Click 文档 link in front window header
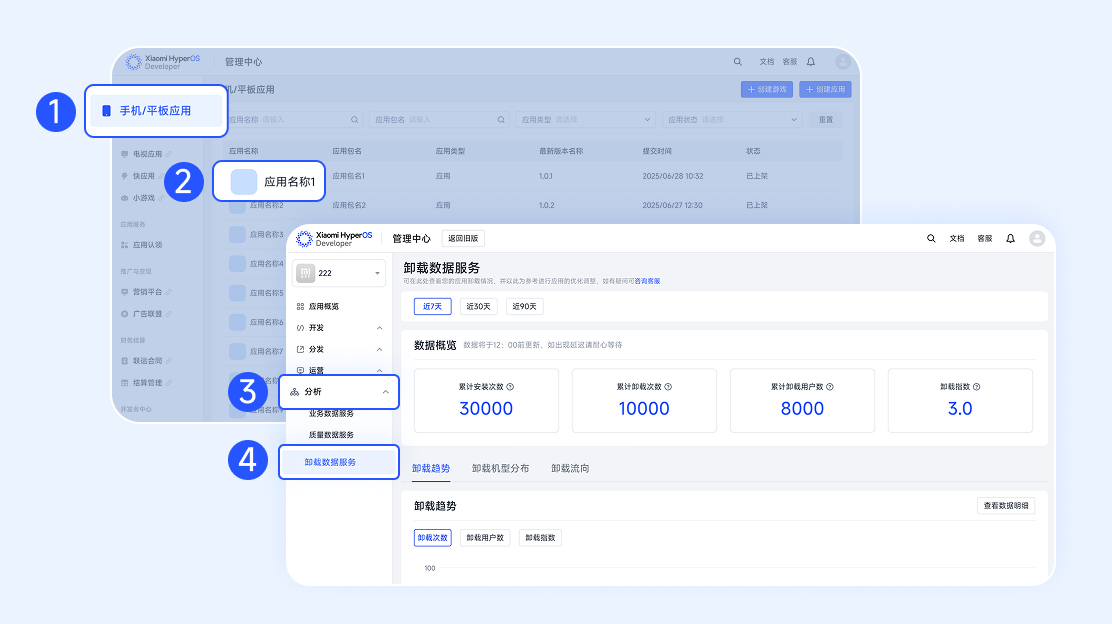Viewport: 1112px width, 624px height. pyautogui.click(x=957, y=239)
